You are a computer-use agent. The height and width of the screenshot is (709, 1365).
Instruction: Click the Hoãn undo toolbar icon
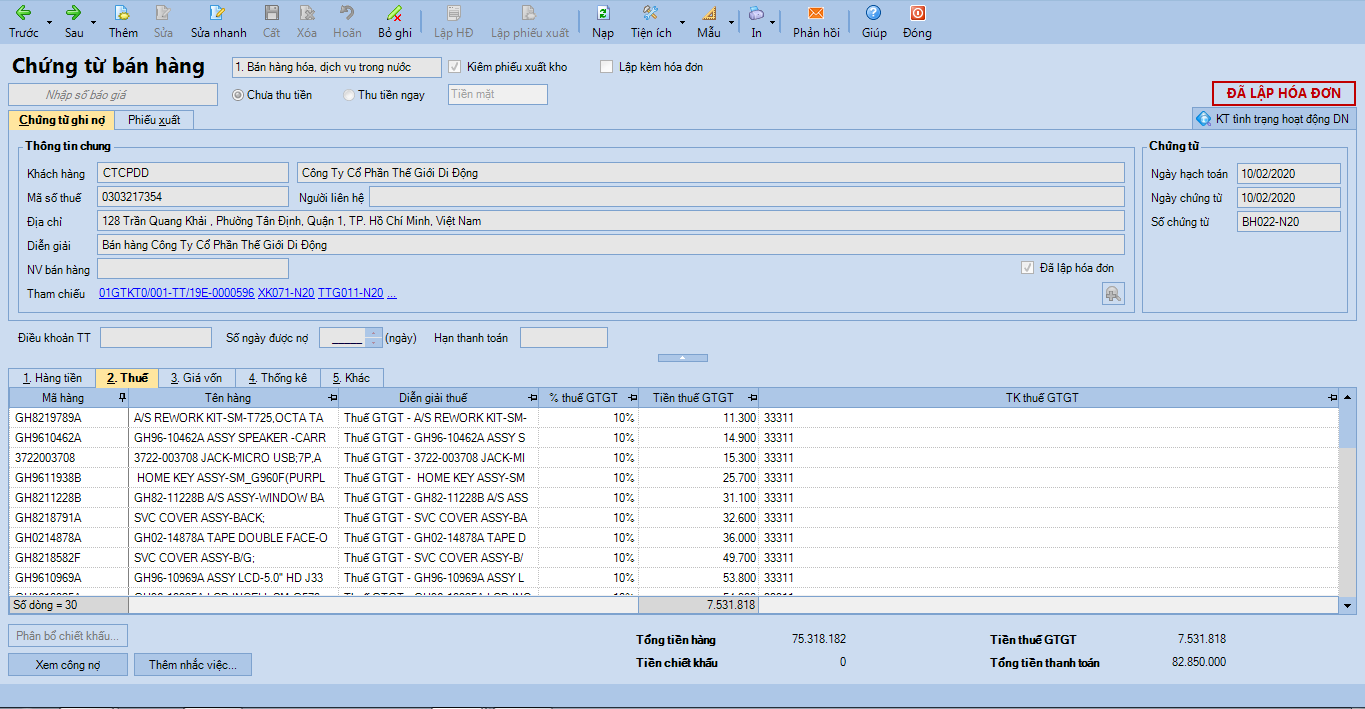tap(347, 21)
